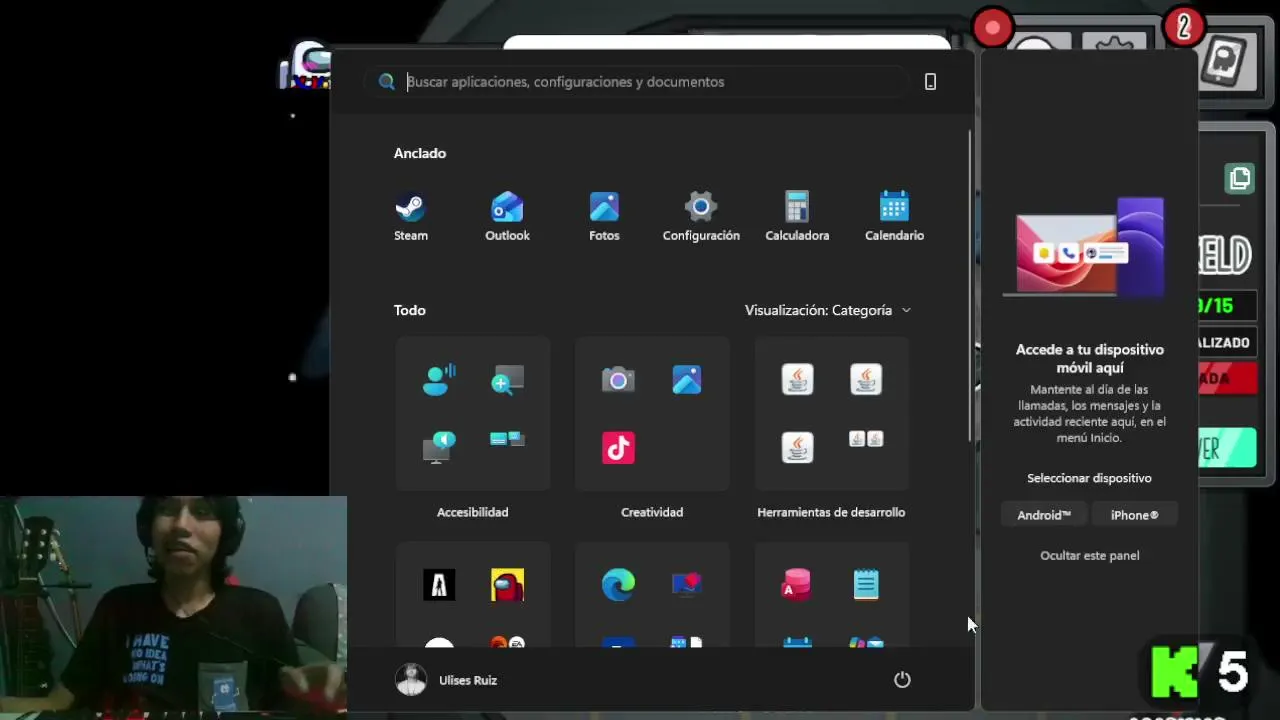Click the Todo section heading
Viewport: 1280px width, 720px height.
tap(410, 310)
